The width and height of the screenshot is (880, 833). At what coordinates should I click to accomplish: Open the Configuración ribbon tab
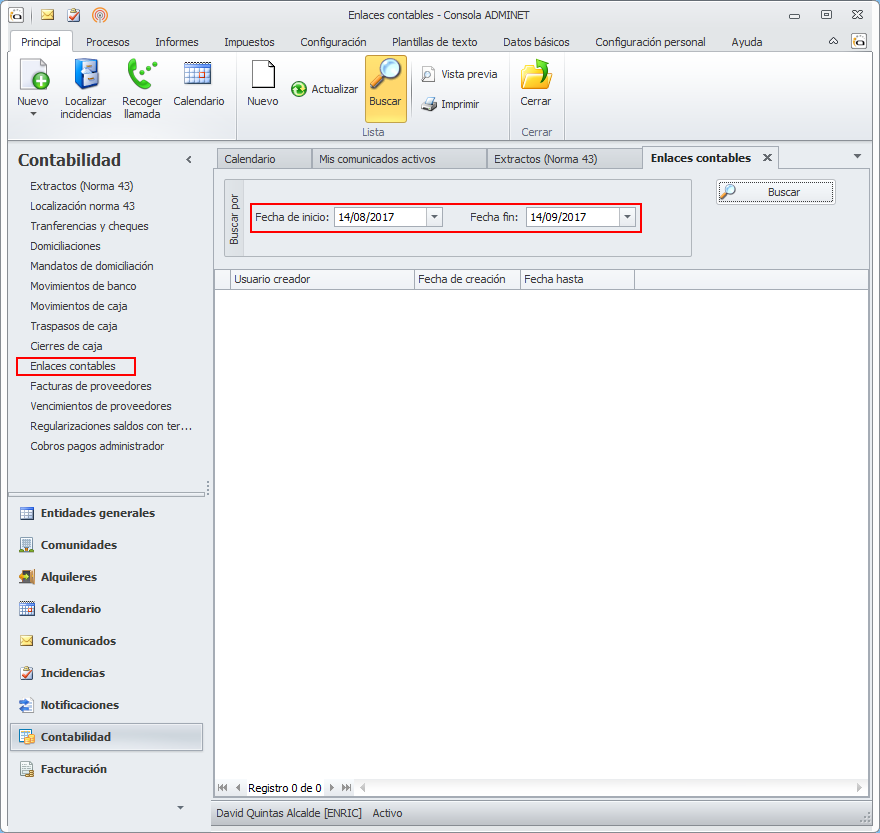[x=333, y=42]
